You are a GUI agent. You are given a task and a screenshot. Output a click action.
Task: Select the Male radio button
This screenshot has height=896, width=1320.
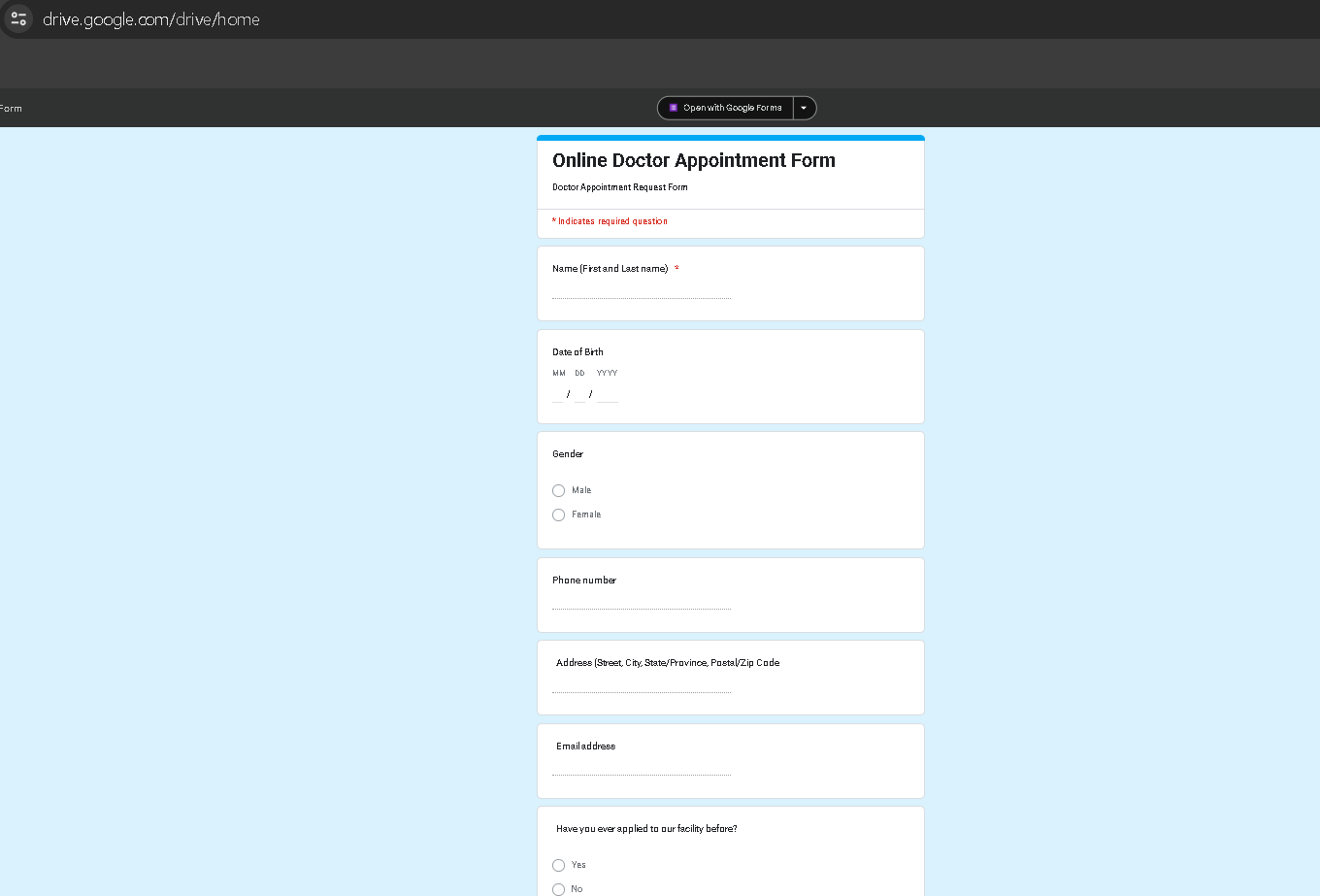(558, 490)
